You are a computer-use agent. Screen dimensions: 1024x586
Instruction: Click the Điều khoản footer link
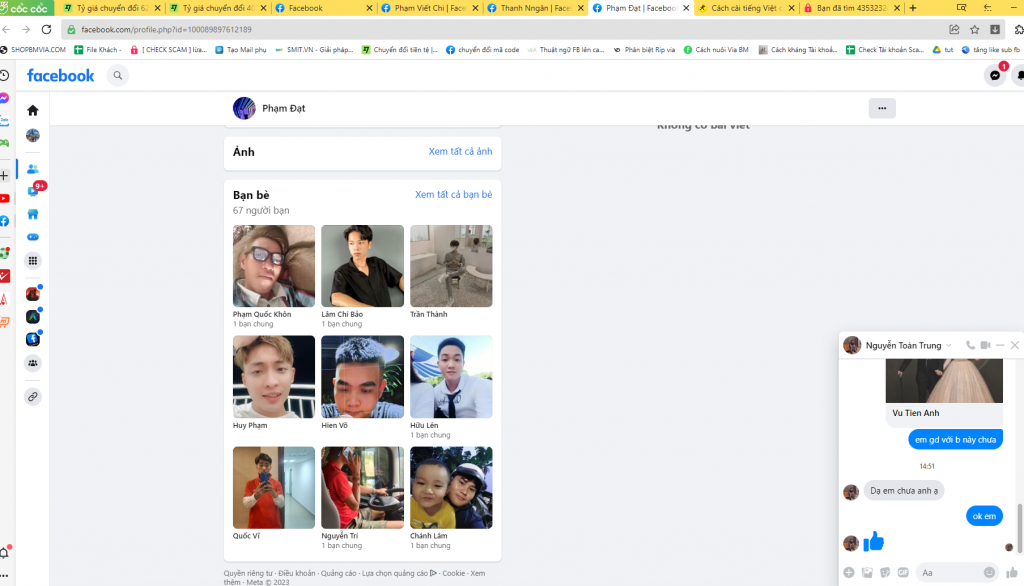point(296,573)
